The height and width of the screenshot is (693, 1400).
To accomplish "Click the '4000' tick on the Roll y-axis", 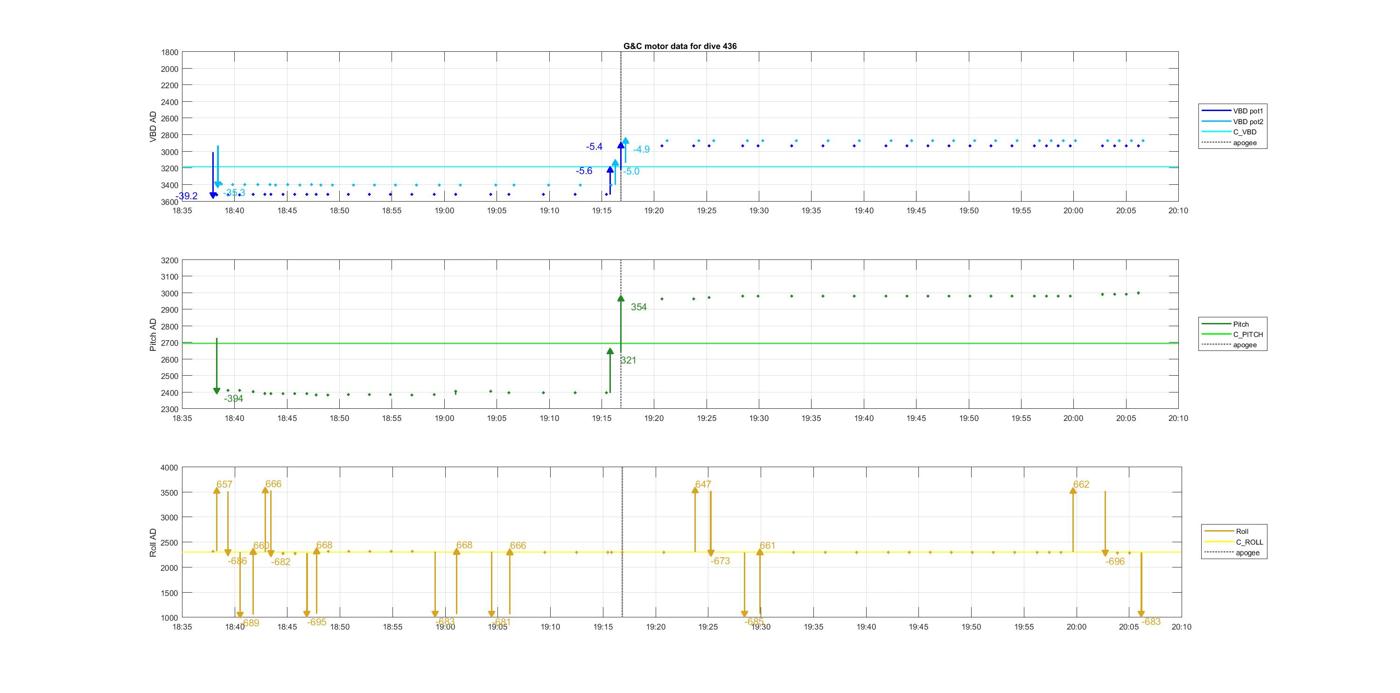I will click(x=170, y=468).
